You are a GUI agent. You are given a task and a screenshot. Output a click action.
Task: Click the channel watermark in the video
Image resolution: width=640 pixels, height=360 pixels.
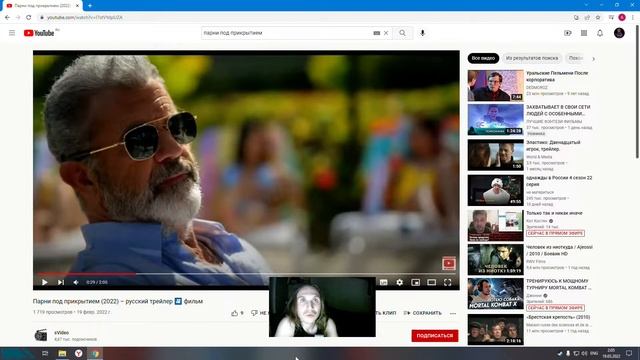pyautogui.click(x=449, y=263)
